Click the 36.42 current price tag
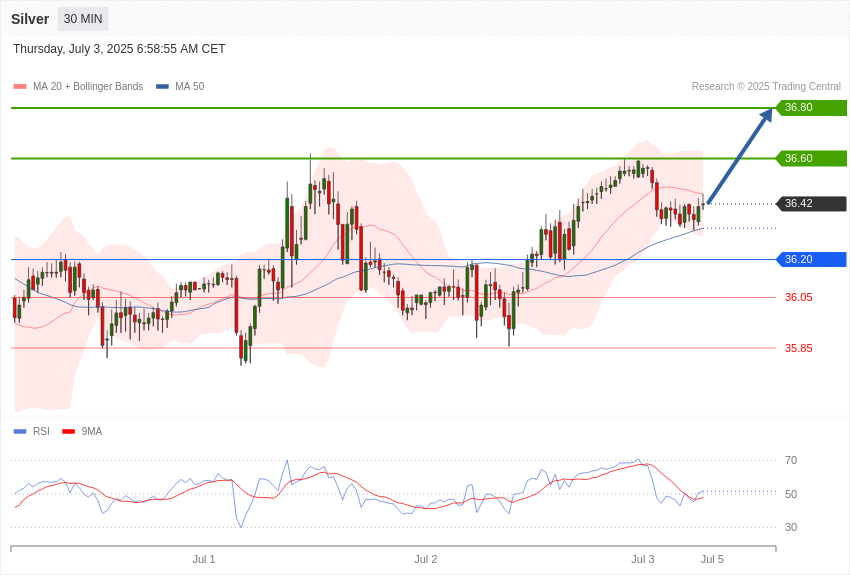 pyautogui.click(x=812, y=204)
